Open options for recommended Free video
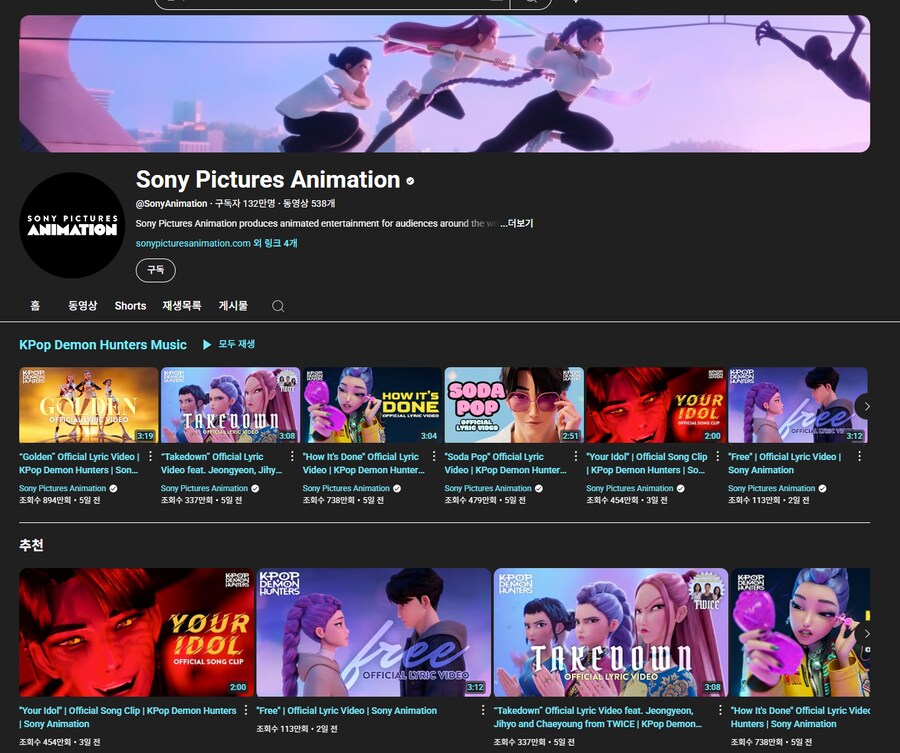The image size is (900, 753). 483,710
